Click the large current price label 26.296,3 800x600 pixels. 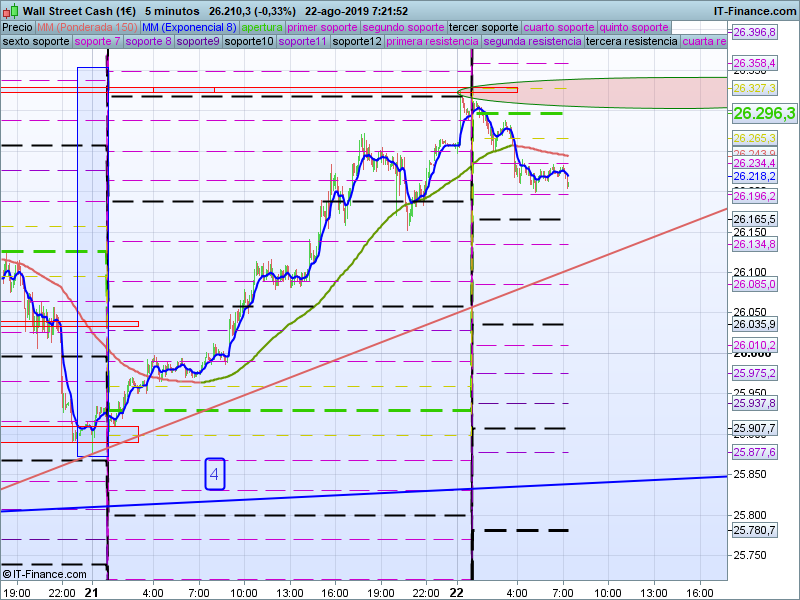764,113
